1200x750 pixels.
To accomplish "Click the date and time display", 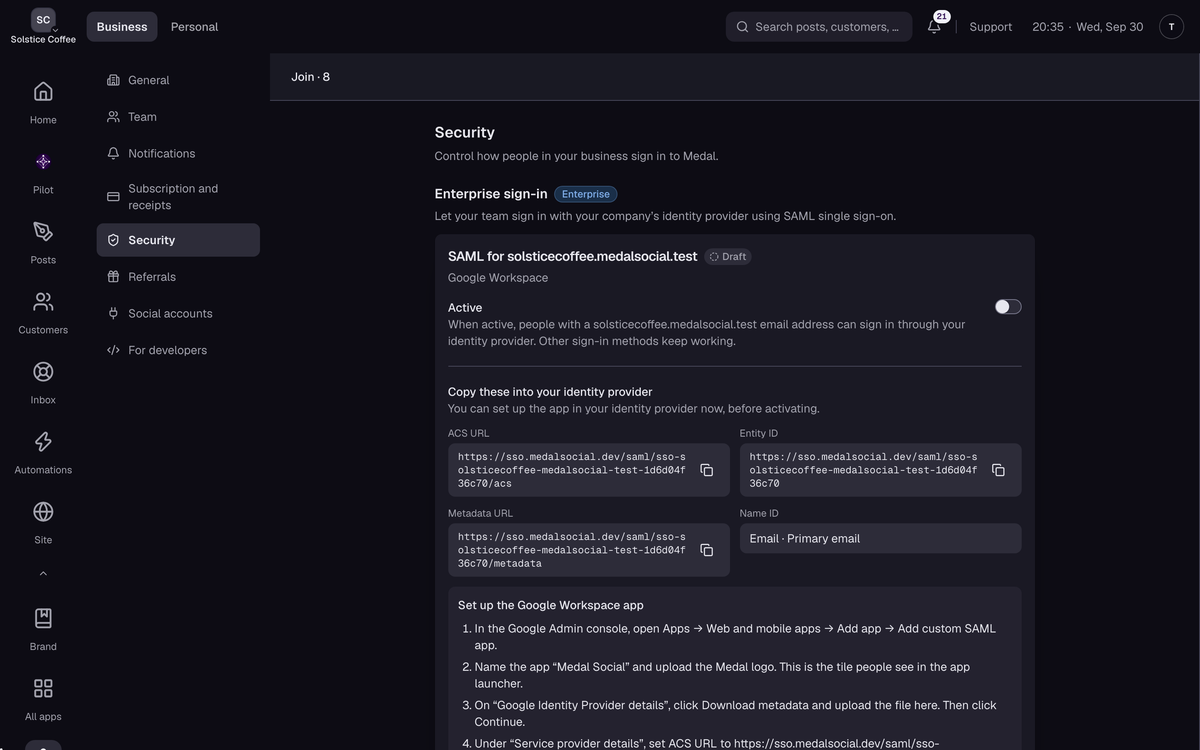I will (x=1088, y=27).
